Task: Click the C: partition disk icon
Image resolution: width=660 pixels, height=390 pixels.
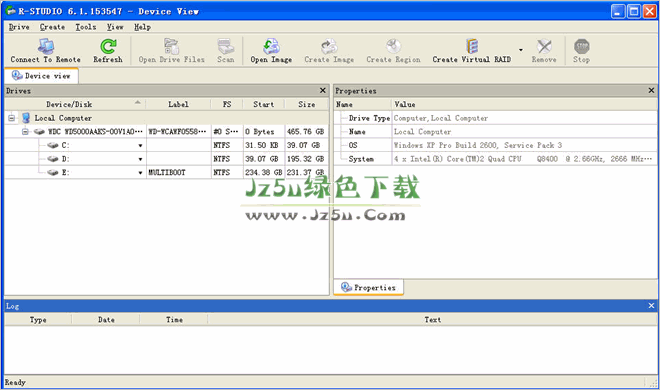Action: (53, 145)
